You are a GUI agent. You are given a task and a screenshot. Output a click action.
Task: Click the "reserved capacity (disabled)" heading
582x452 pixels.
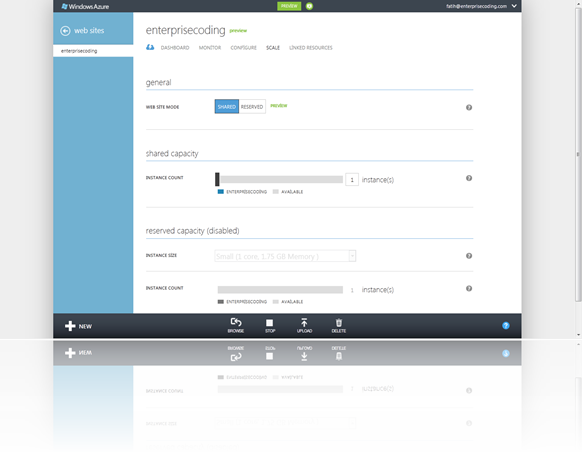(192, 231)
